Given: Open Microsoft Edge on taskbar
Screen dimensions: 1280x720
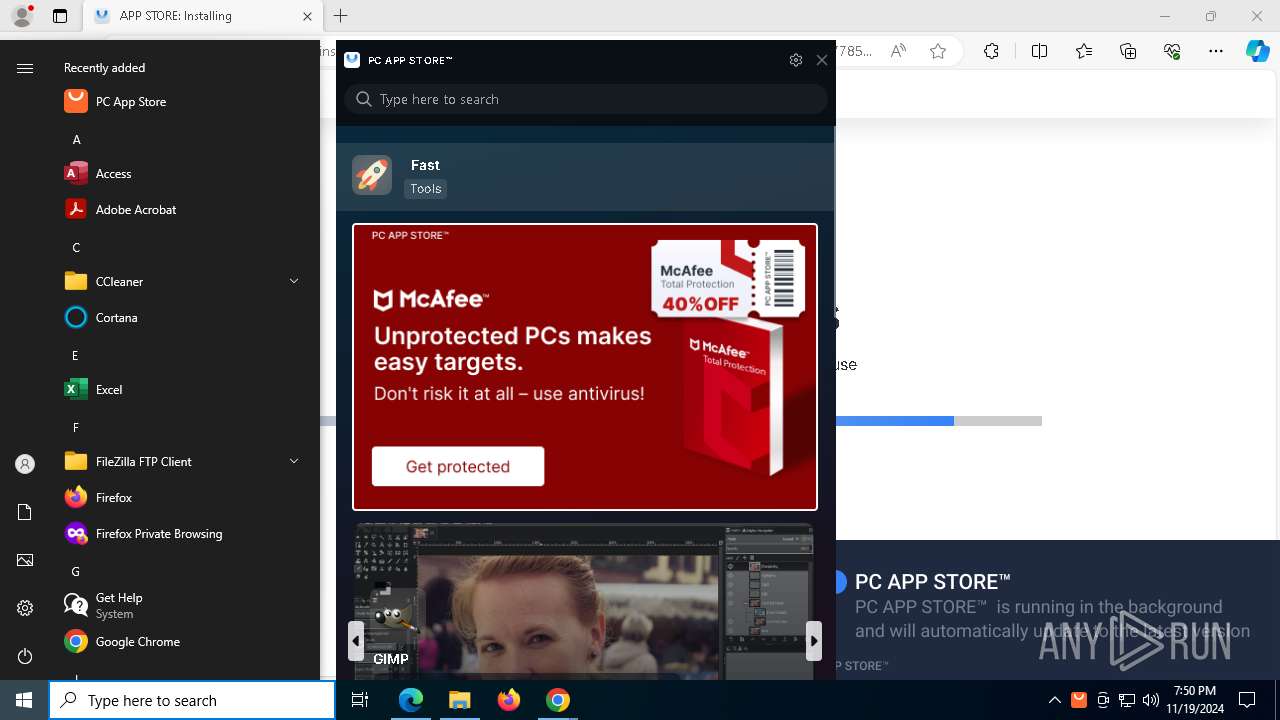Looking at the screenshot, I should [x=411, y=700].
